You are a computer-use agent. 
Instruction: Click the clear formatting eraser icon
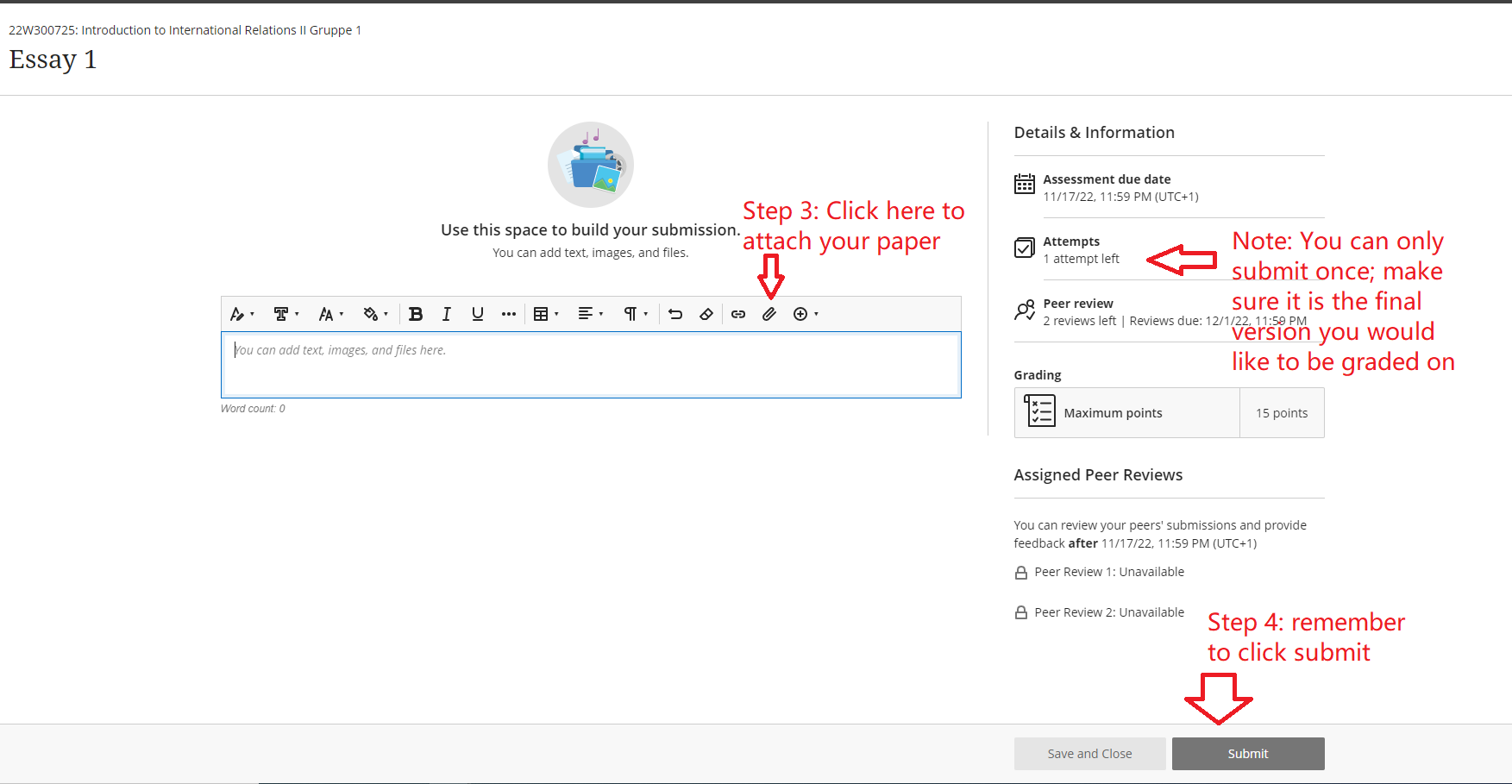coord(706,314)
